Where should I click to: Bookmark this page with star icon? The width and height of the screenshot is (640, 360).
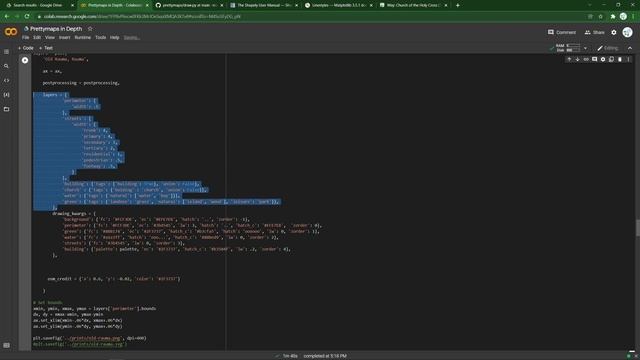click(601, 16)
